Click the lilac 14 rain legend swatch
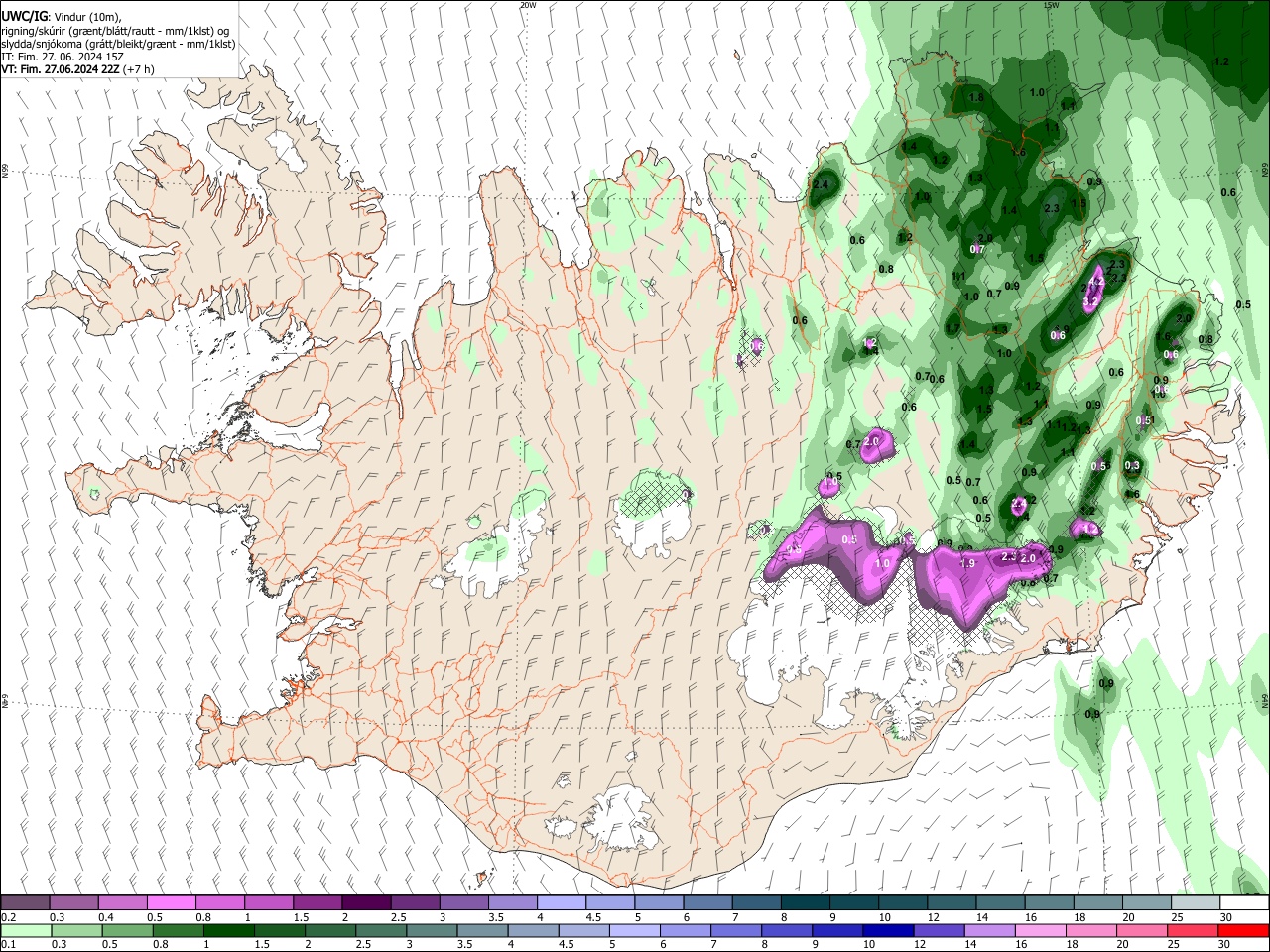The height and width of the screenshot is (952, 1270). pos(990,931)
